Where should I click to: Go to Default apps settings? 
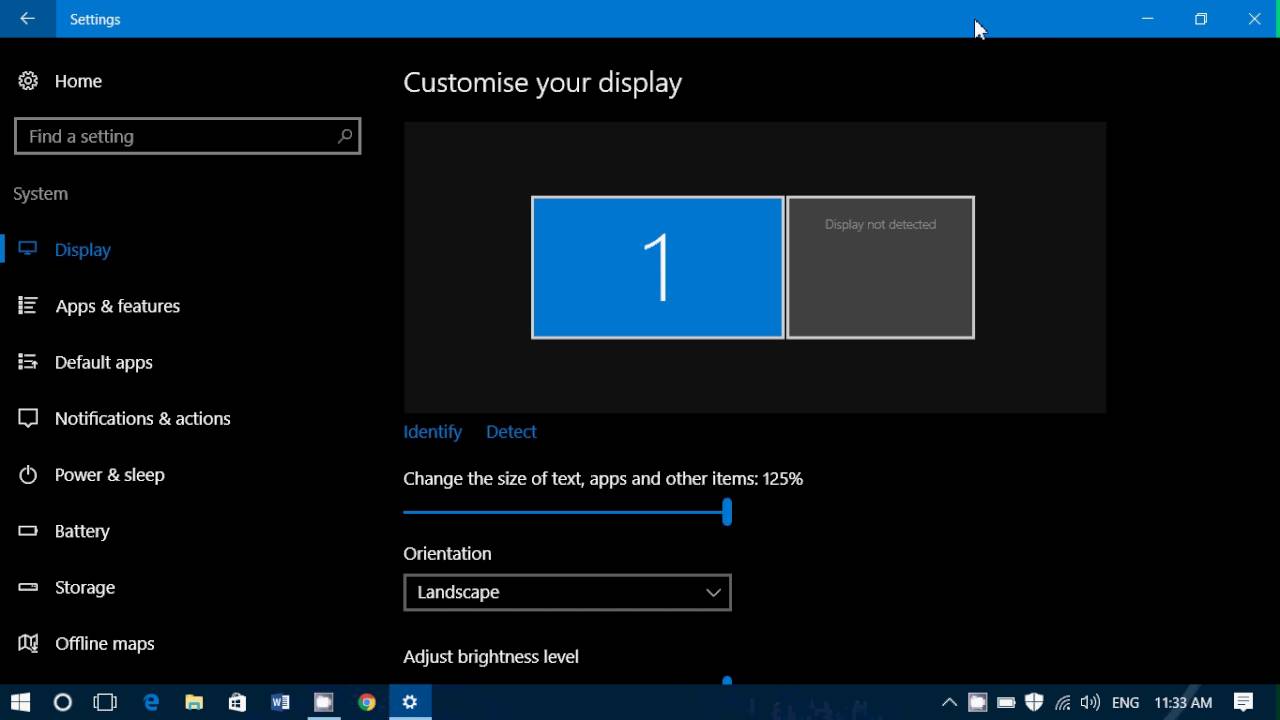[x=104, y=362]
